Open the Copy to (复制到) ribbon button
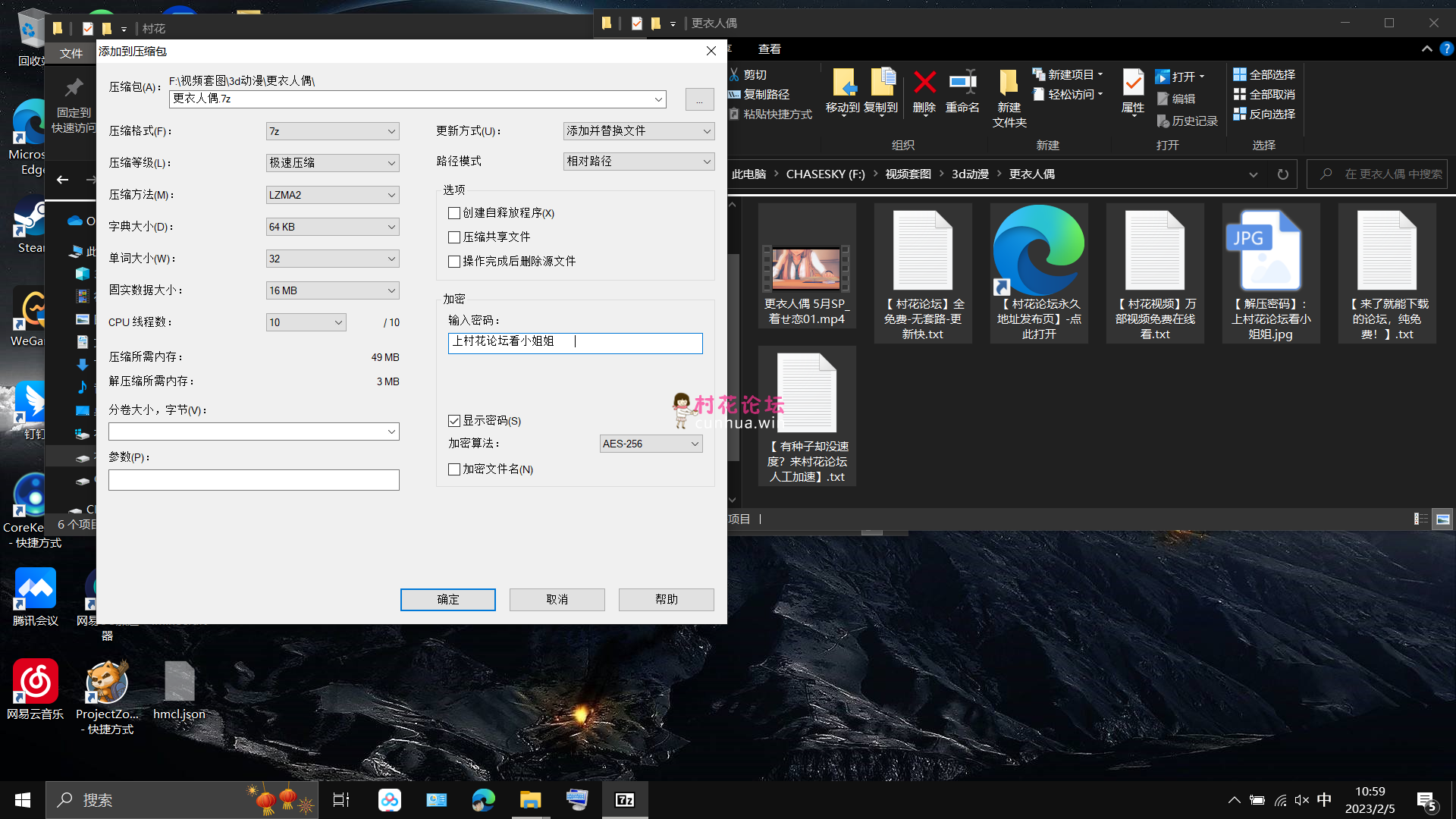Viewport: 1456px width, 819px height. pos(881,92)
